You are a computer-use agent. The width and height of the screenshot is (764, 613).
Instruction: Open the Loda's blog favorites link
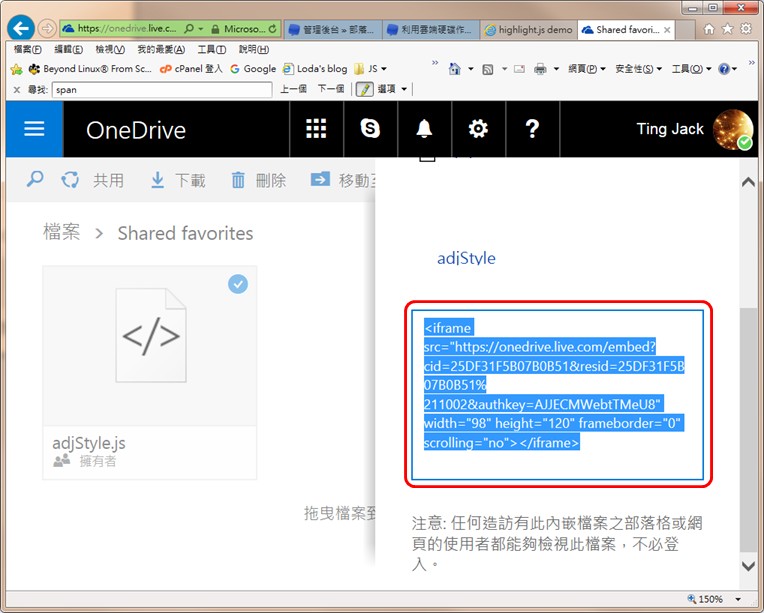(x=315, y=69)
